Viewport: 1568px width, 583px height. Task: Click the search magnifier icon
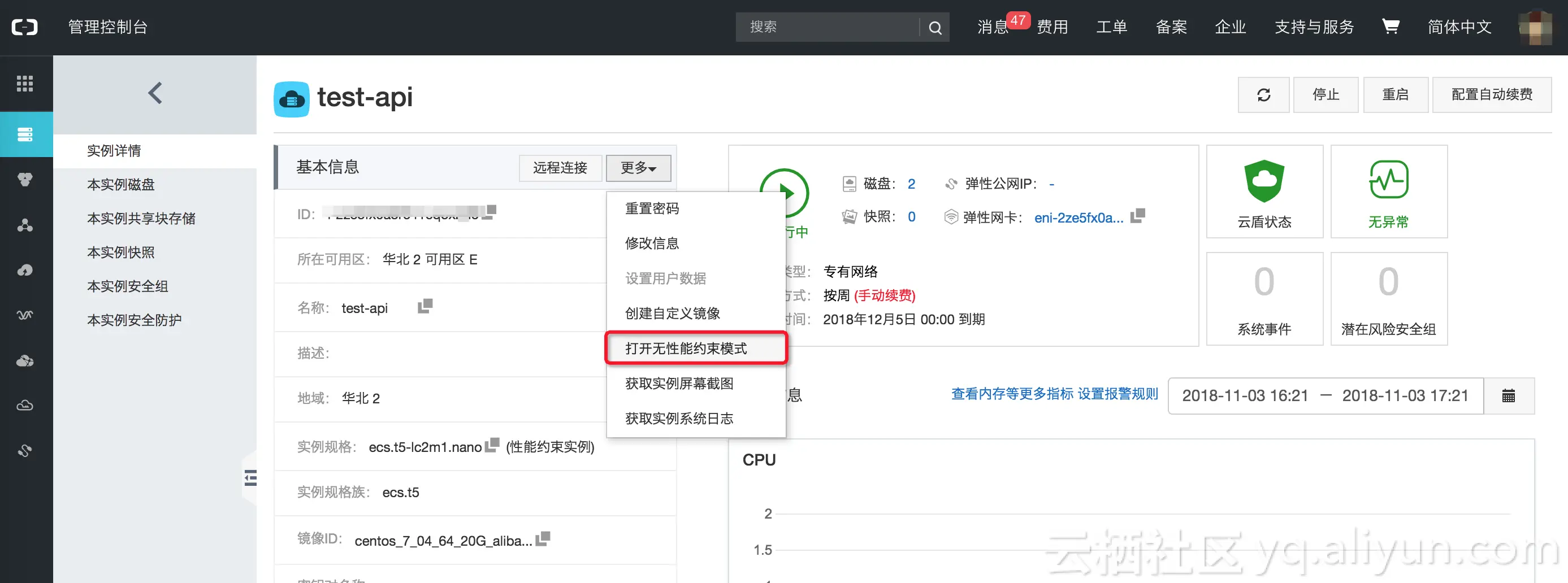pyautogui.click(x=935, y=27)
